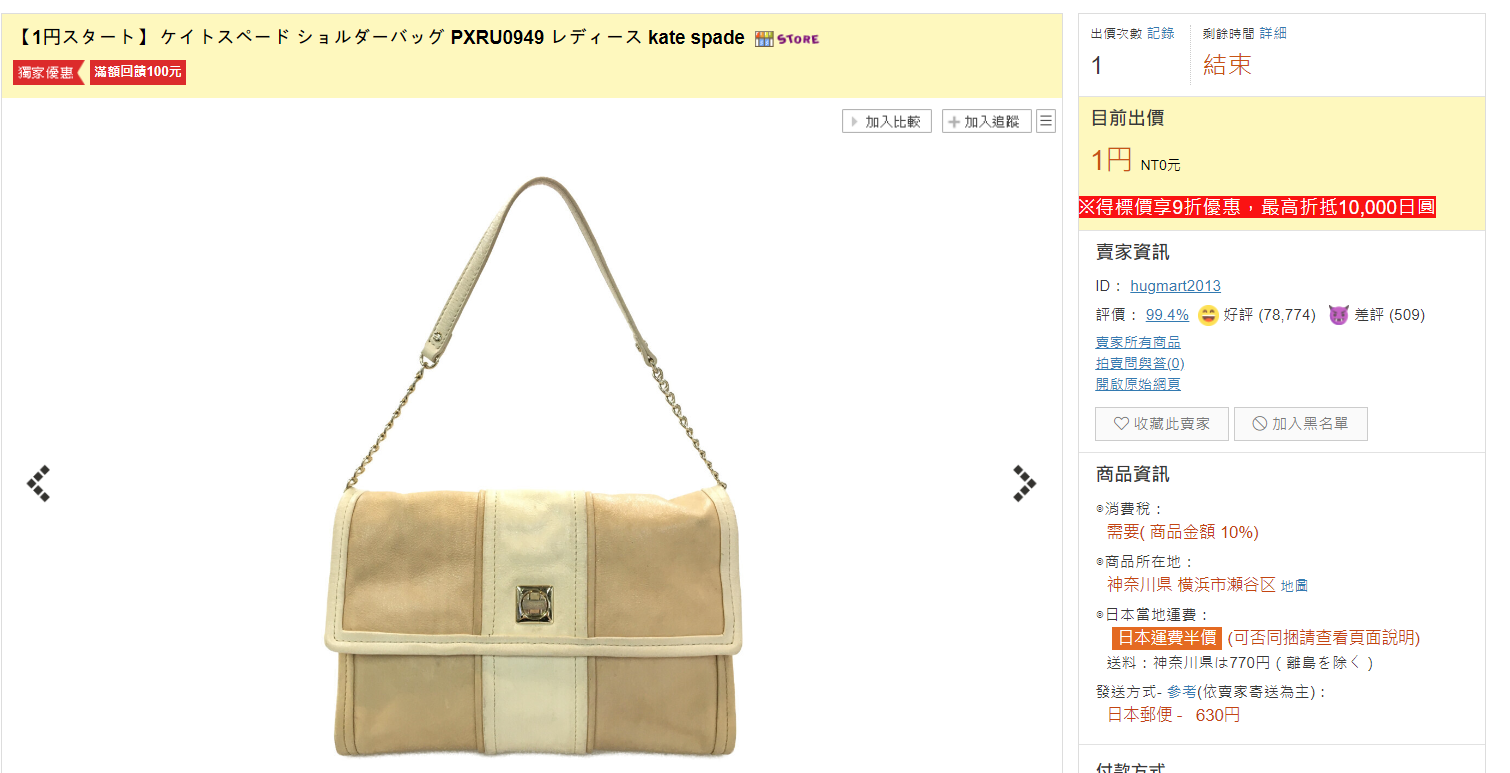1510x773 pixels.
Task: Open seller ID hugmart2013 link
Action: coord(1175,286)
